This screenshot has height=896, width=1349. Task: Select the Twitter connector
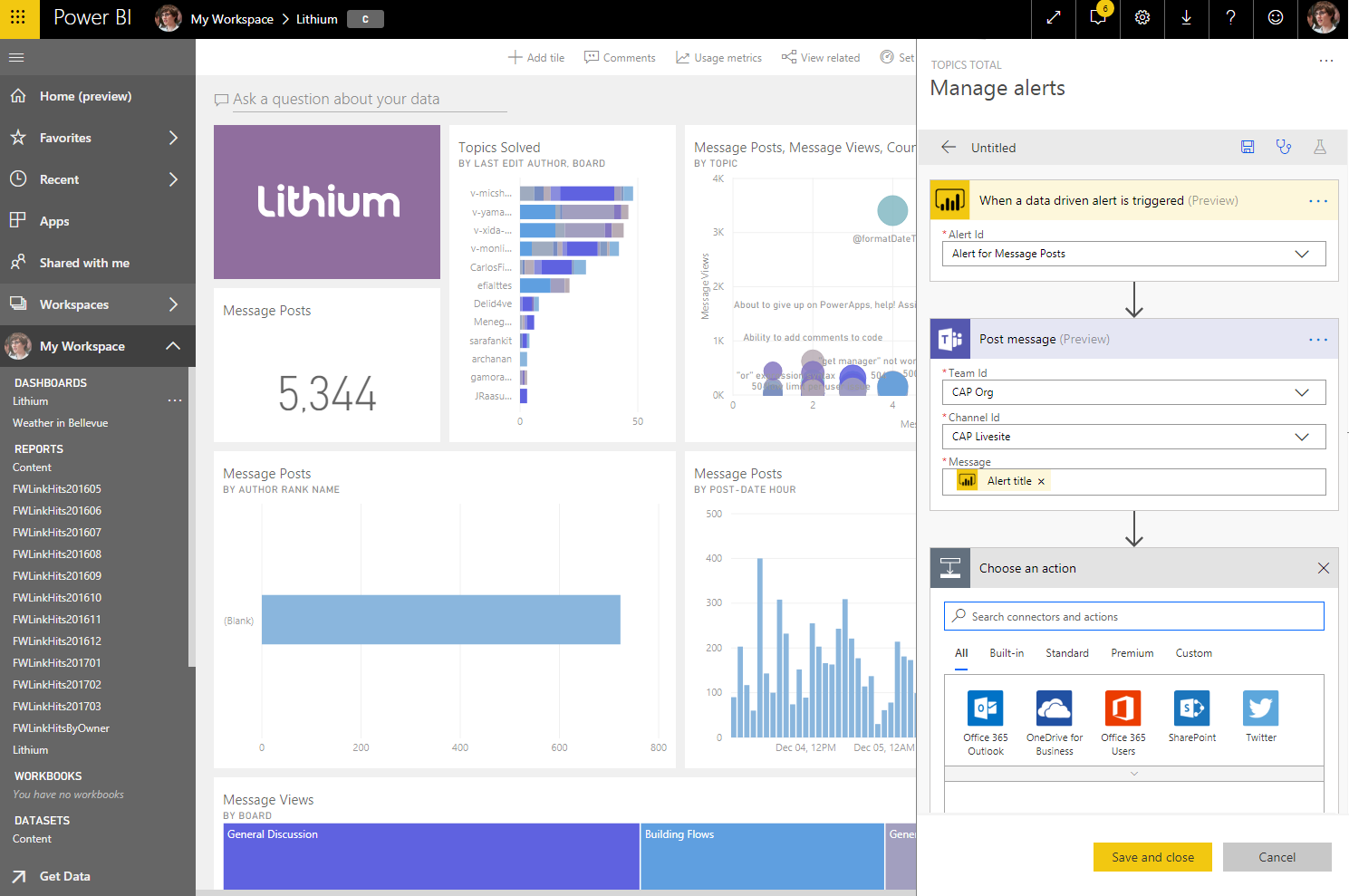[x=1261, y=717]
